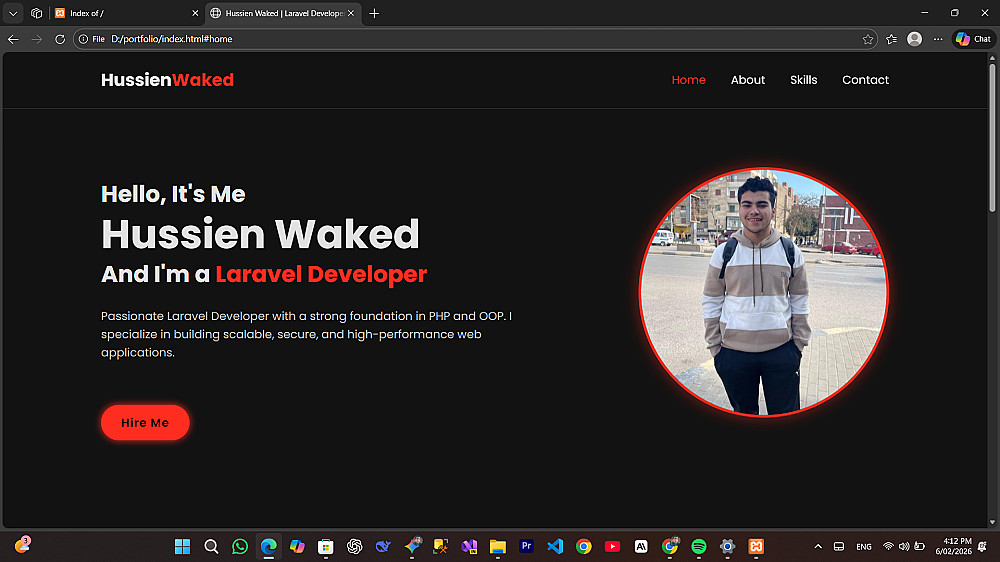Click the Hire Me button
The height and width of the screenshot is (562, 1000).
[x=145, y=422]
